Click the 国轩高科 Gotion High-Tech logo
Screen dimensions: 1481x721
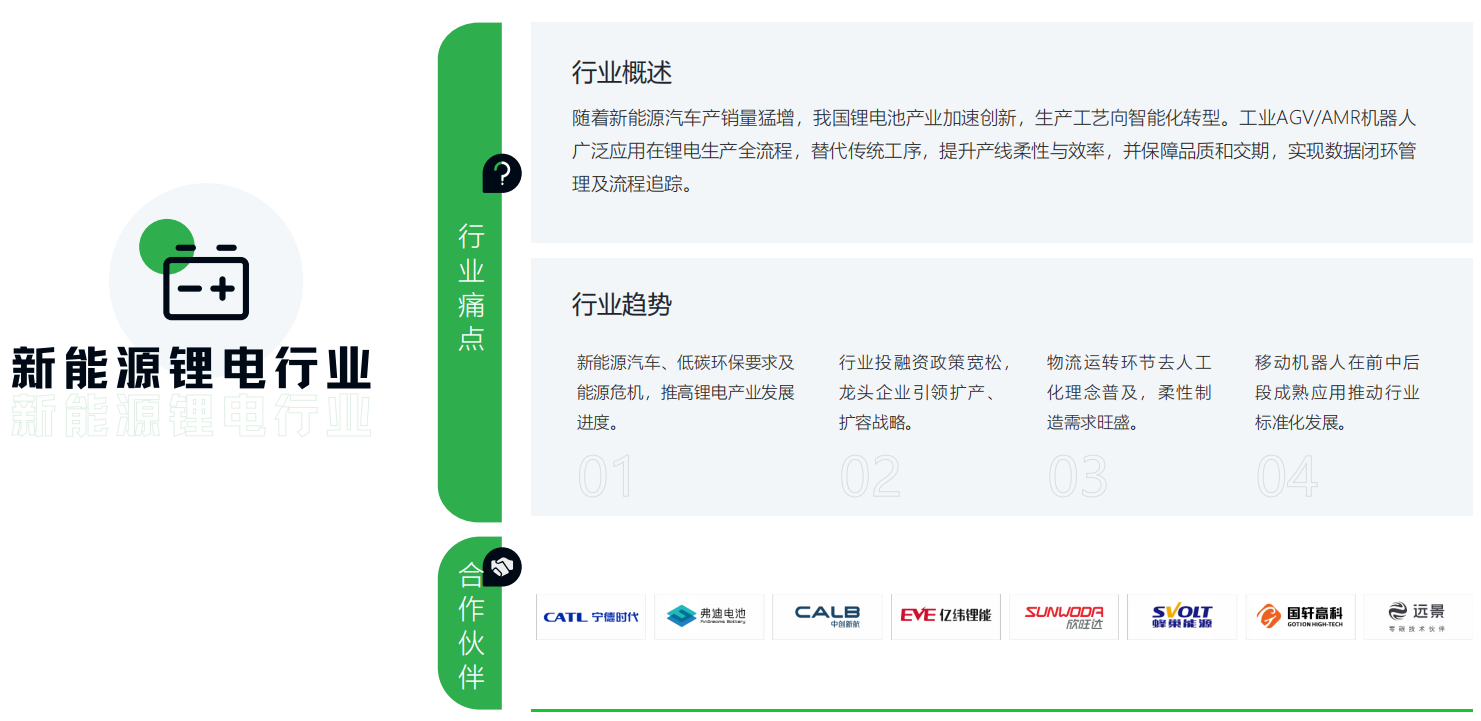1300,616
